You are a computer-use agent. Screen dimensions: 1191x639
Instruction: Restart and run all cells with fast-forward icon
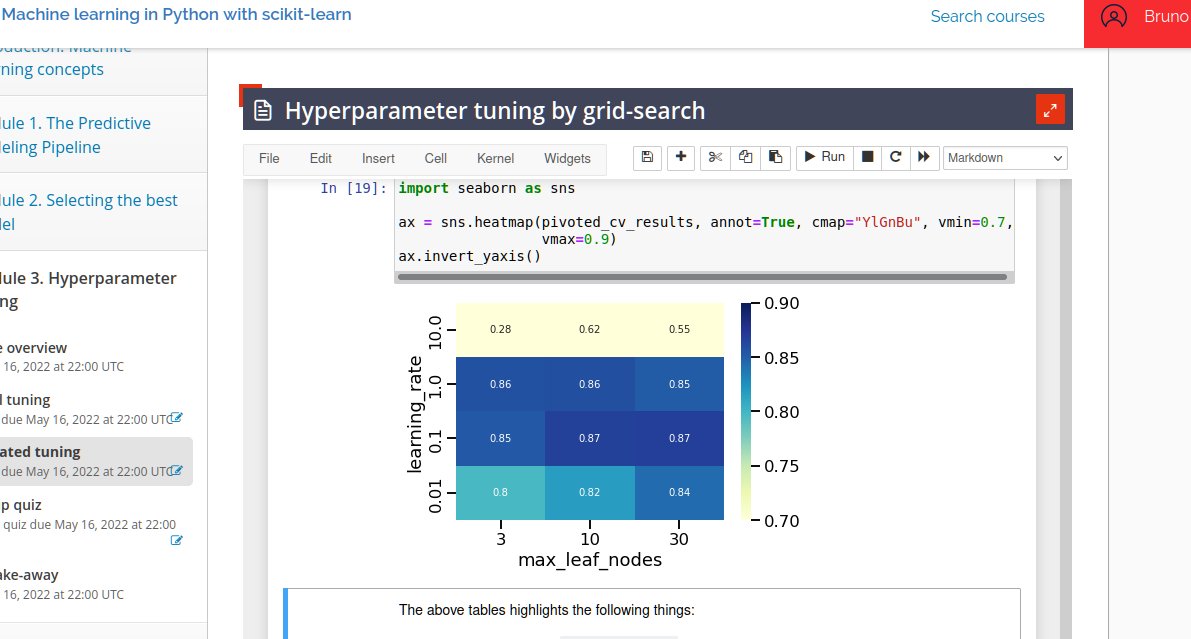pos(923,157)
